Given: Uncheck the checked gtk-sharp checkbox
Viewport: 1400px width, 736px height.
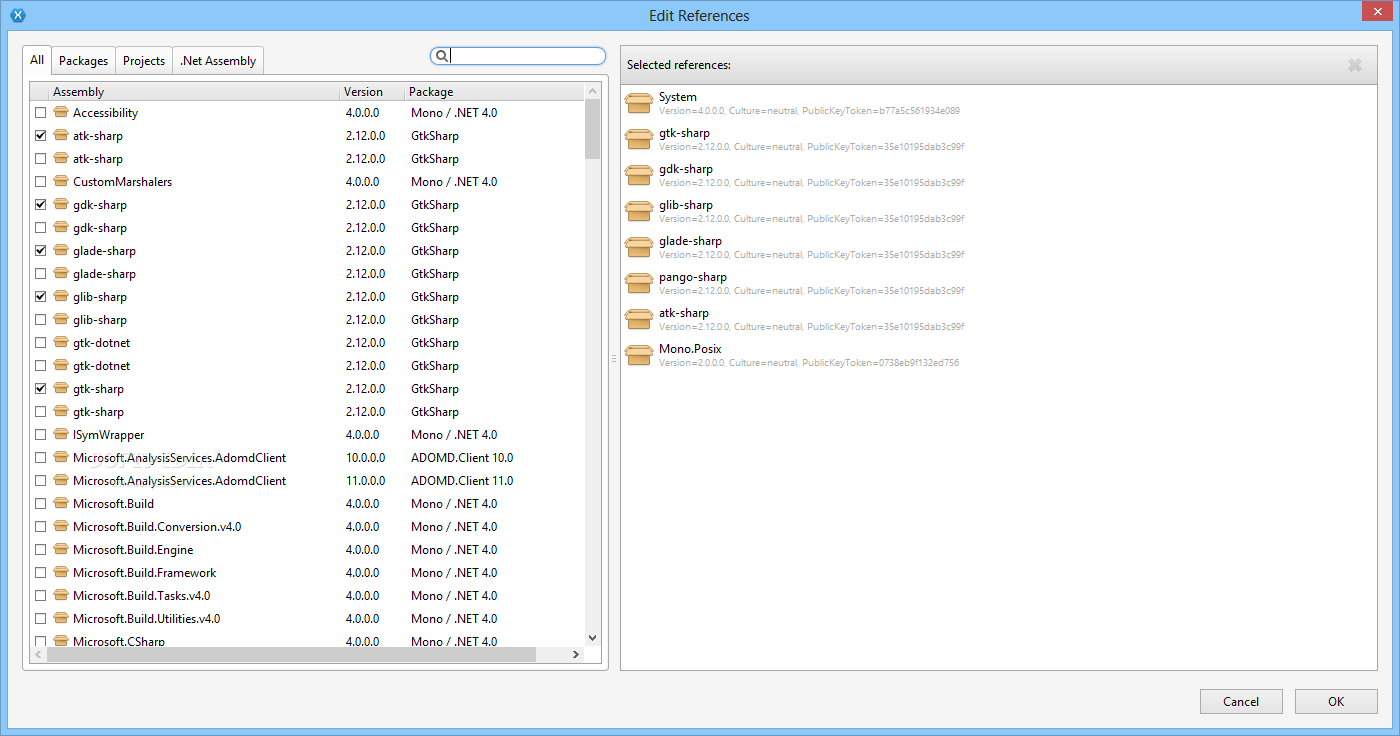Looking at the screenshot, I should tap(40, 389).
